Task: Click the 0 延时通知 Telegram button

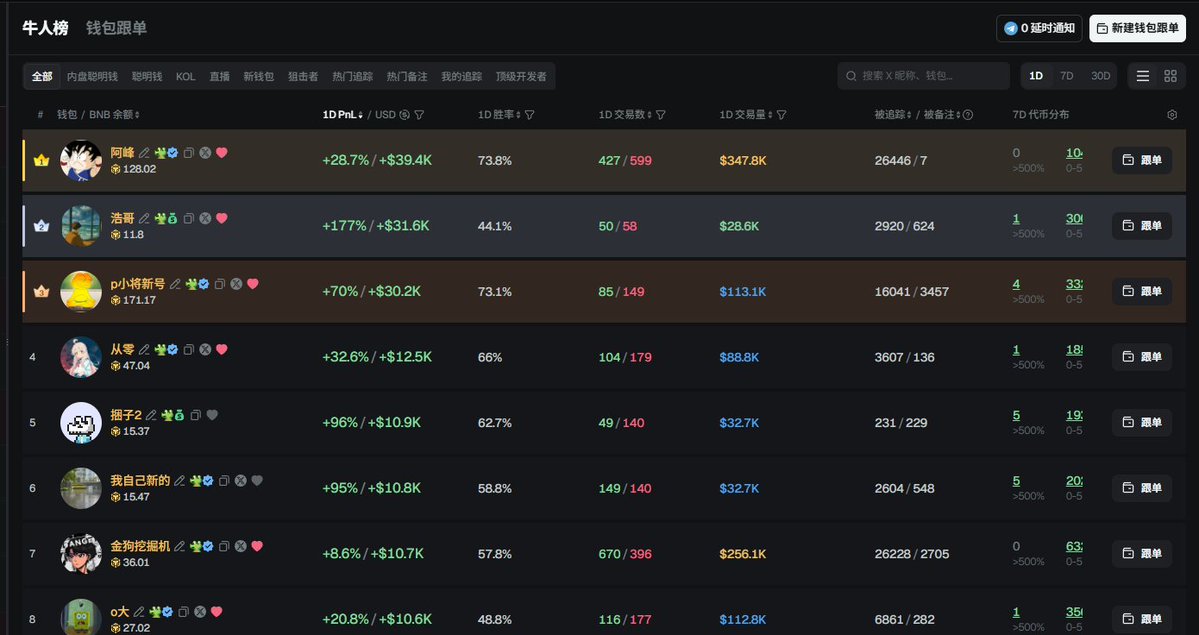Action: click(x=1039, y=28)
